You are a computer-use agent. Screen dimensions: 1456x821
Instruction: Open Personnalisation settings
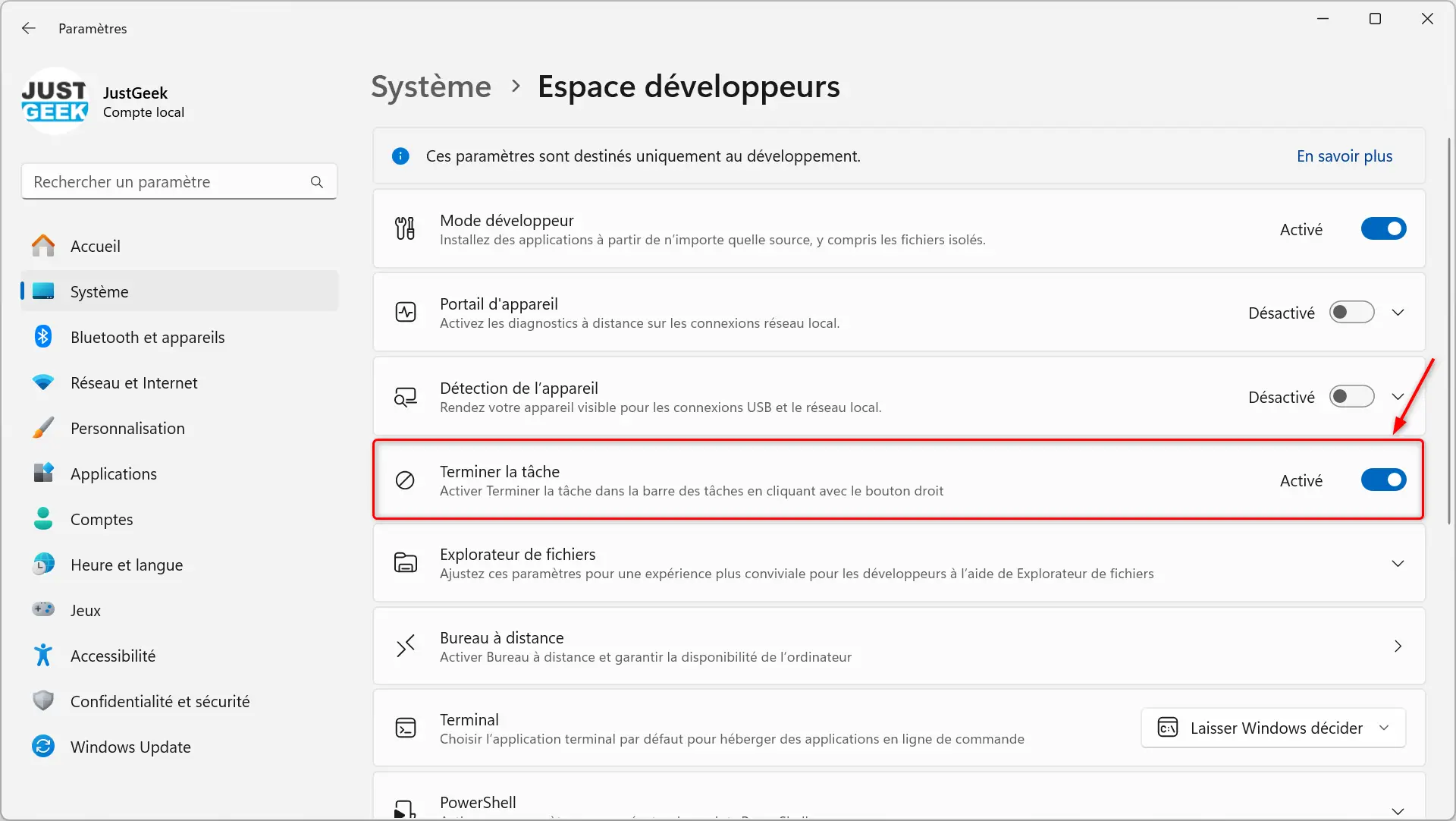click(x=180, y=428)
